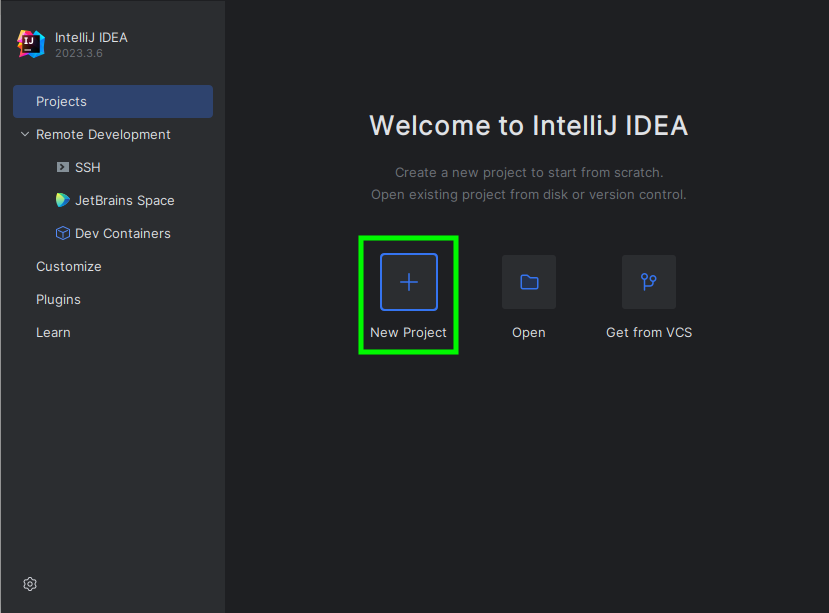Image resolution: width=829 pixels, height=613 pixels.
Task: Select the SSH remote development icon
Action: coord(62,167)
